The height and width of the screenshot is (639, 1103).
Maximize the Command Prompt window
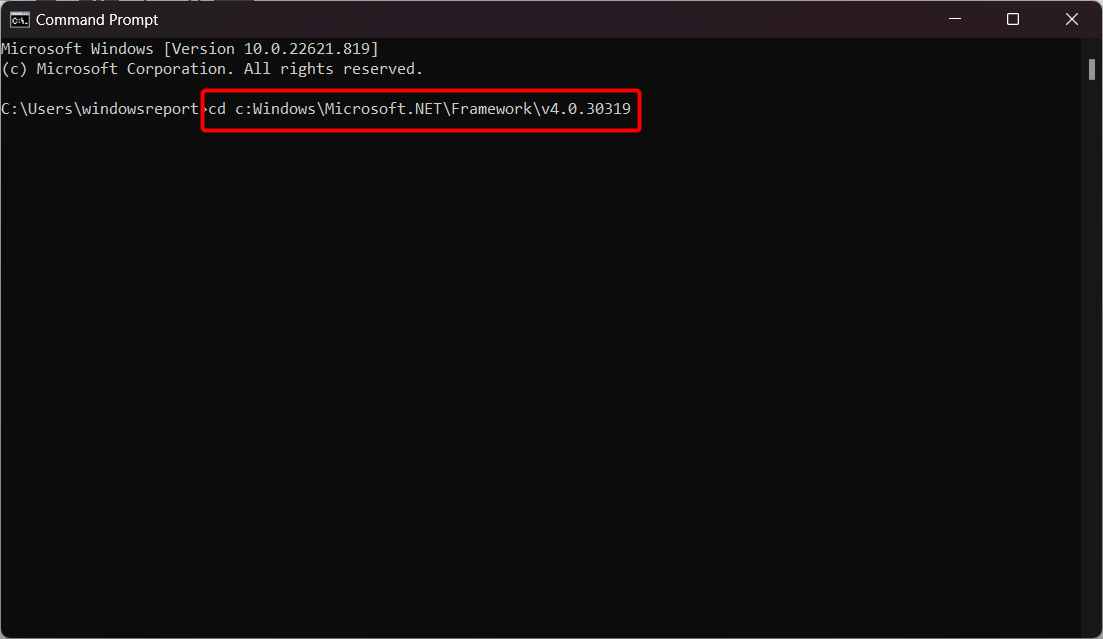[1013, 19]
